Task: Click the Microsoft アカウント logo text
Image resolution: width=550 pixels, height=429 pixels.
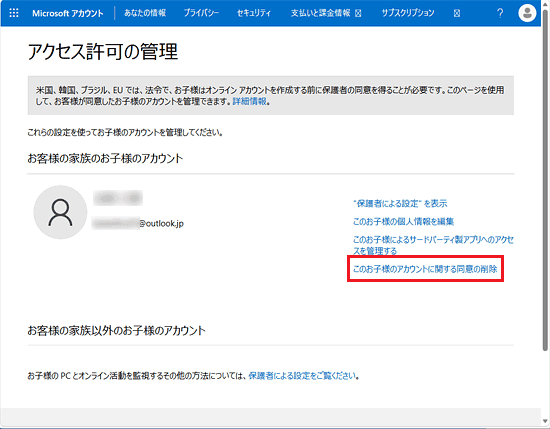Action: click(x=68, y=13)
